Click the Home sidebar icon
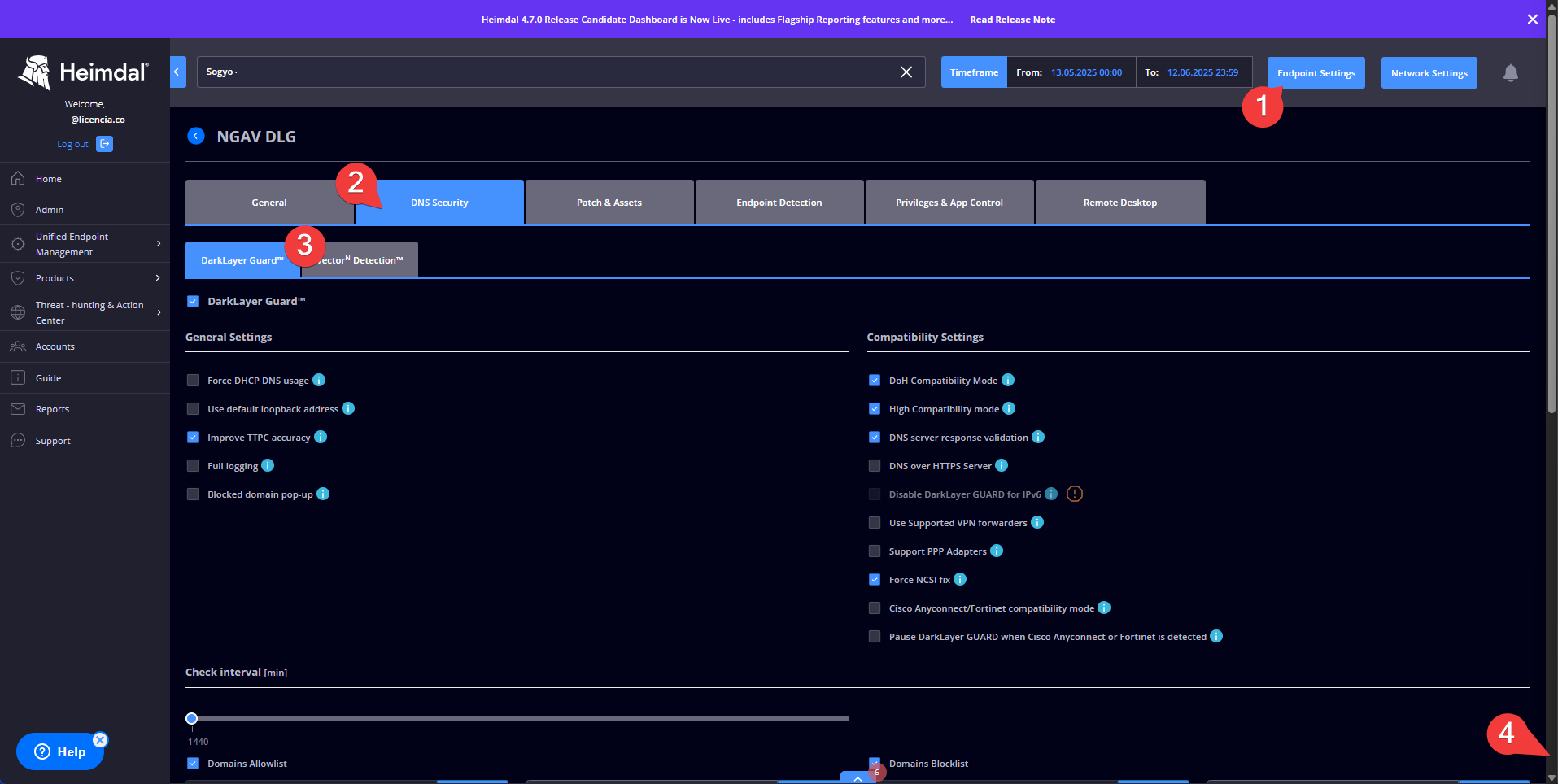The image size is (1558, 784). (x=18, y=179)
